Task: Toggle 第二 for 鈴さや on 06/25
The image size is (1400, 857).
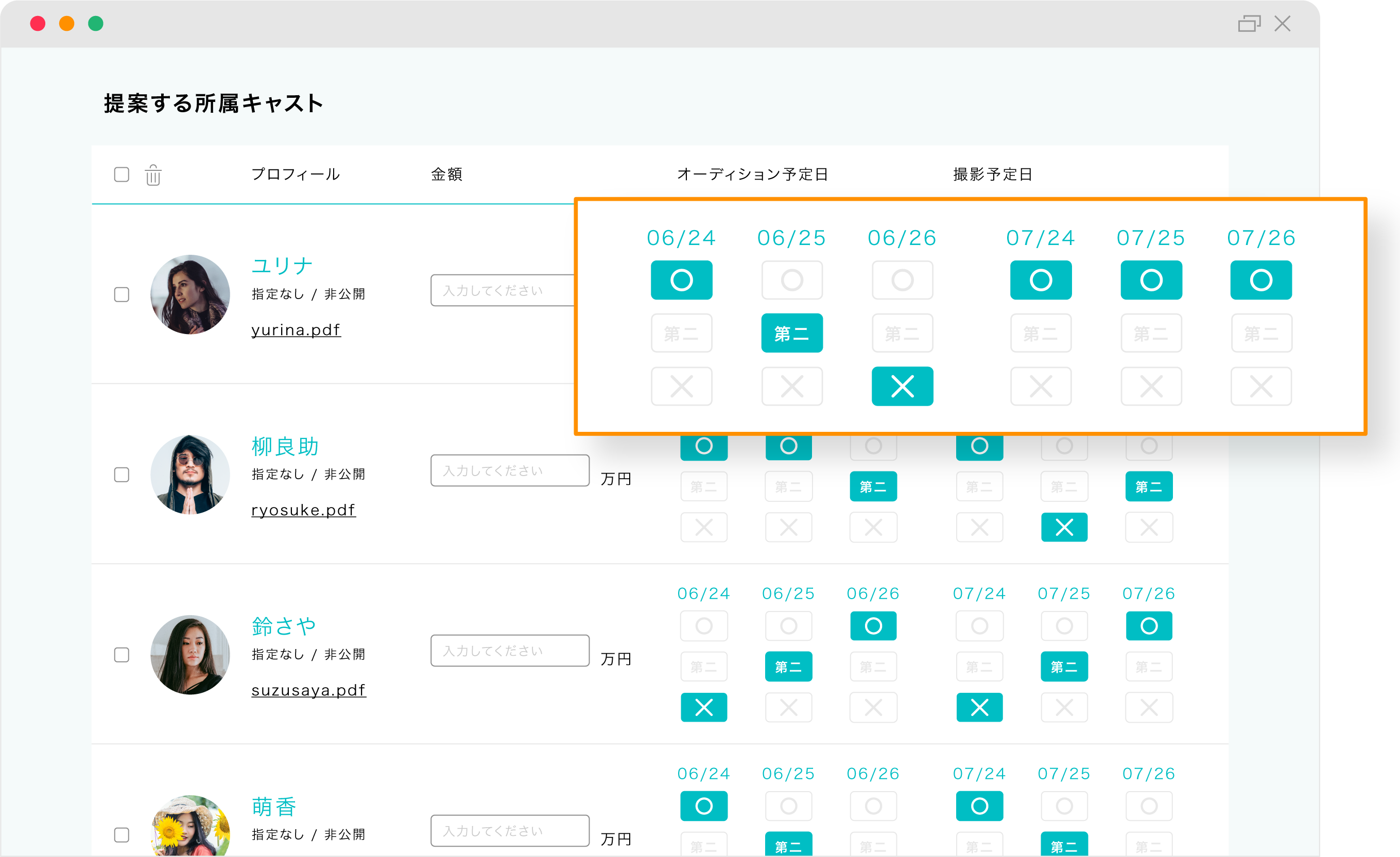Action: pyautogui.click(x=789, y=667)
